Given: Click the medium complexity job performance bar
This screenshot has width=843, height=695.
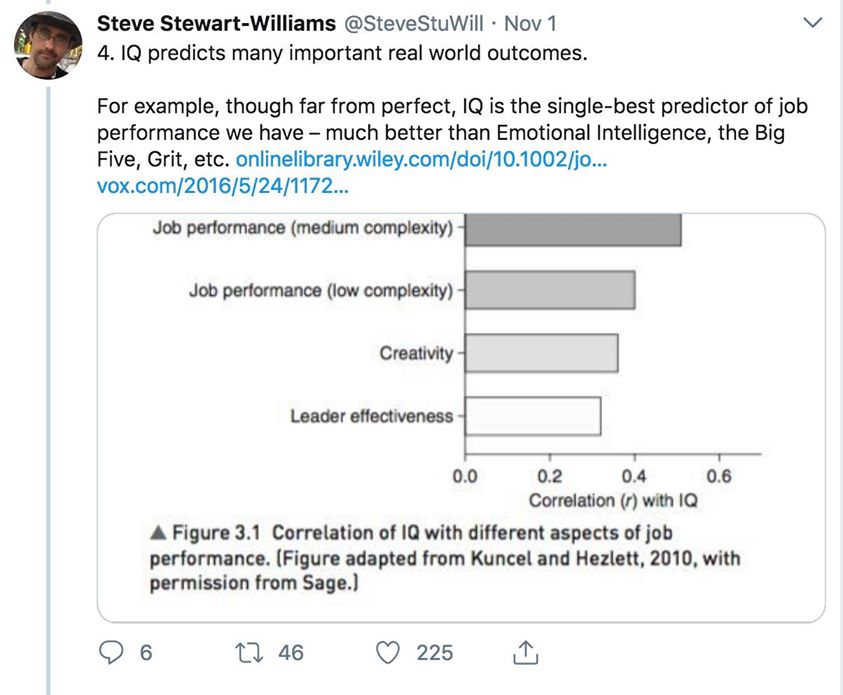Looking at the screenshot, I should pyautogui.click(x=573, y=229).
